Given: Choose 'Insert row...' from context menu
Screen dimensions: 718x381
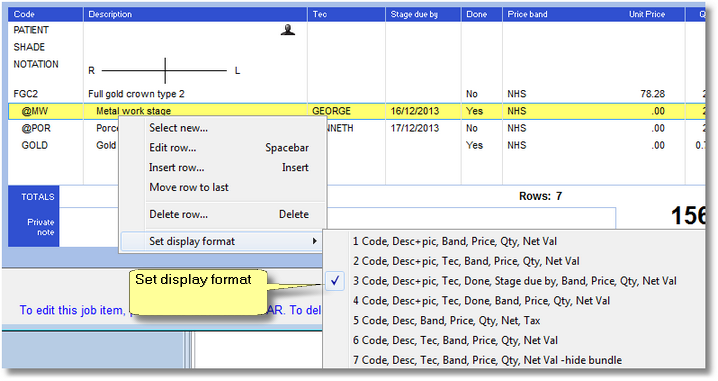Looking at the screenshot, I should pos(177,167).
